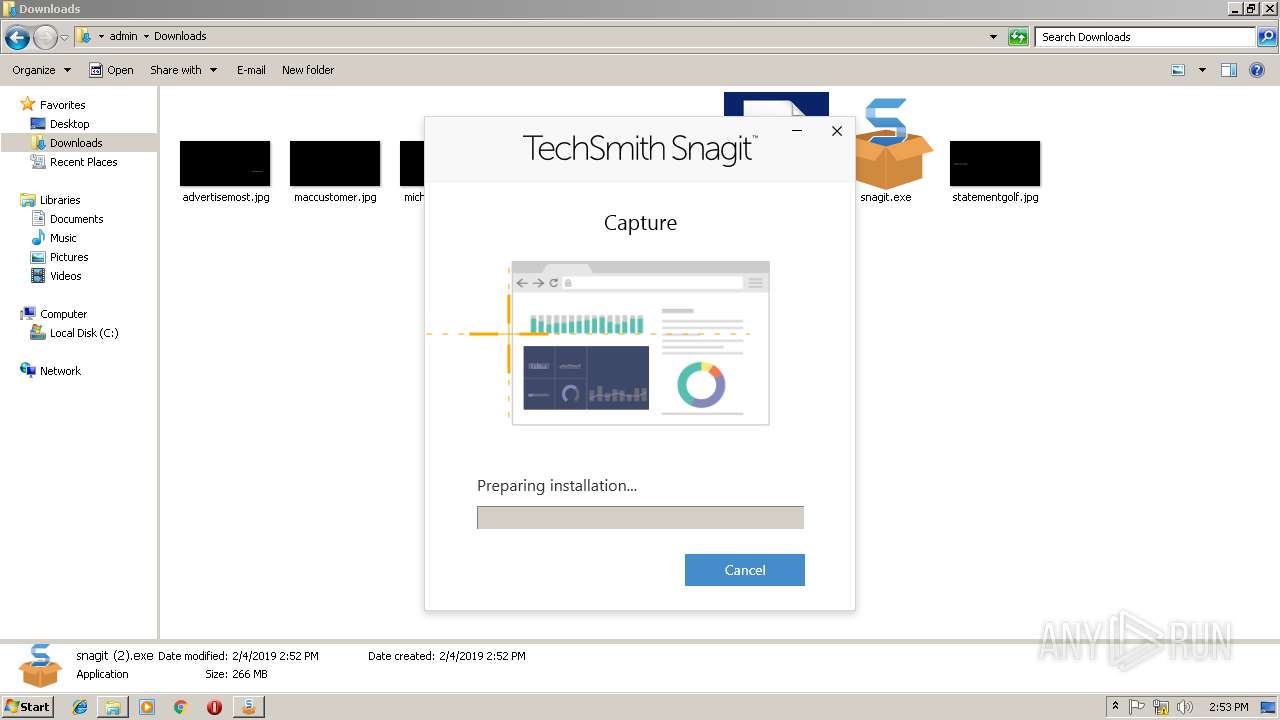Open Explorer Help icon
Image resolution: width=1280 pixels, height=720 pixels.
point(1258,70)
